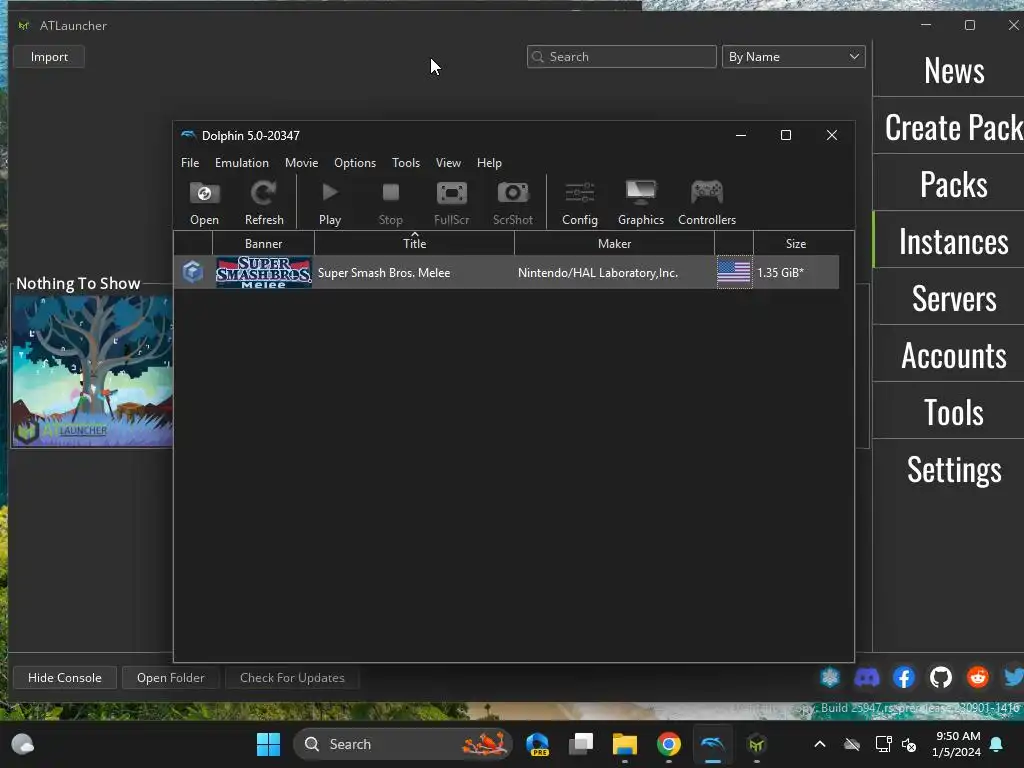Click the taskbar Search box
This screenshot has height=768, width=1024.
click(x=403, y=744)
